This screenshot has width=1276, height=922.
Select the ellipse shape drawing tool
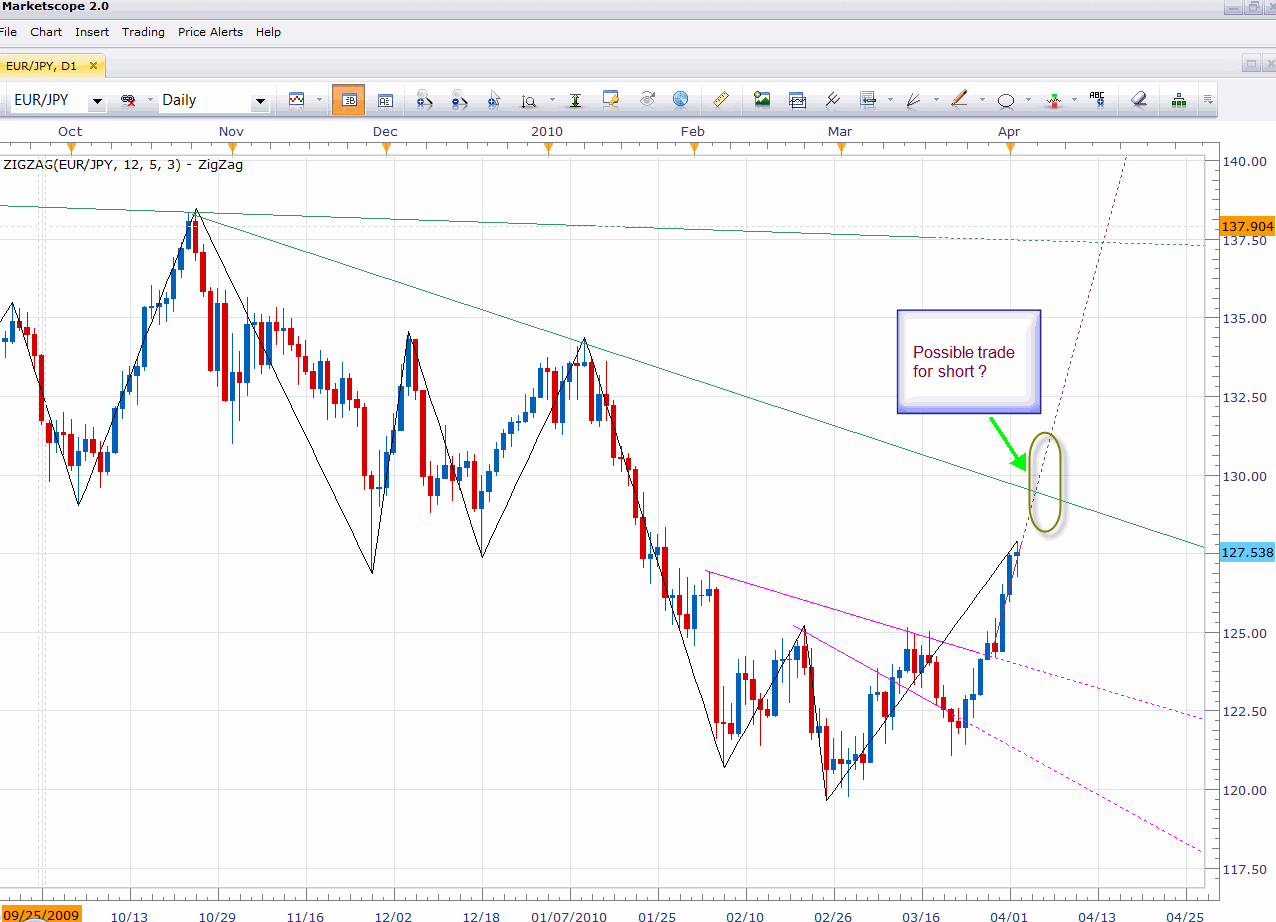[x=1006, y=100]
